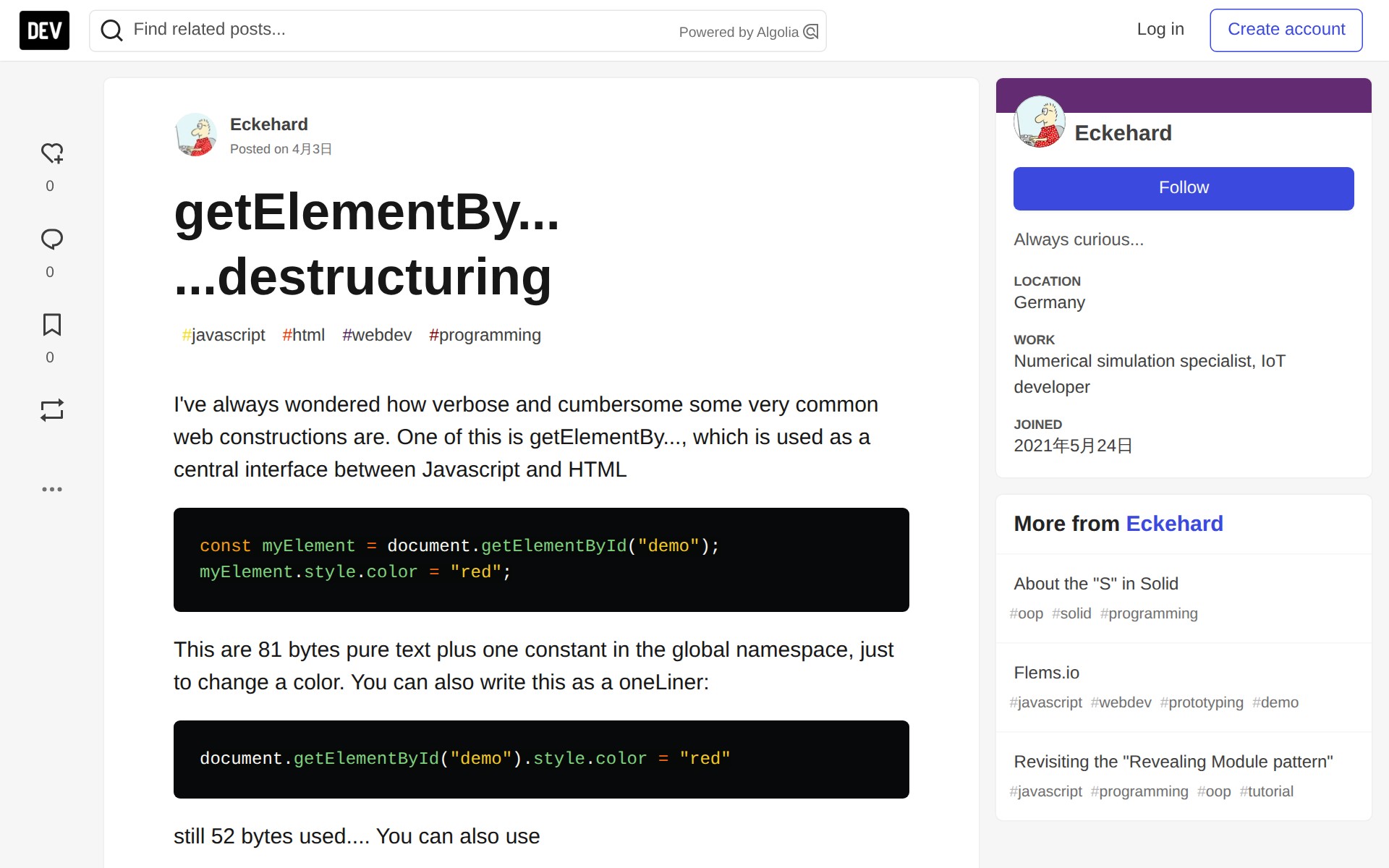Open the author avatar beside the post date
Viewport: 1389px width, 868px height.
[195, 135]
